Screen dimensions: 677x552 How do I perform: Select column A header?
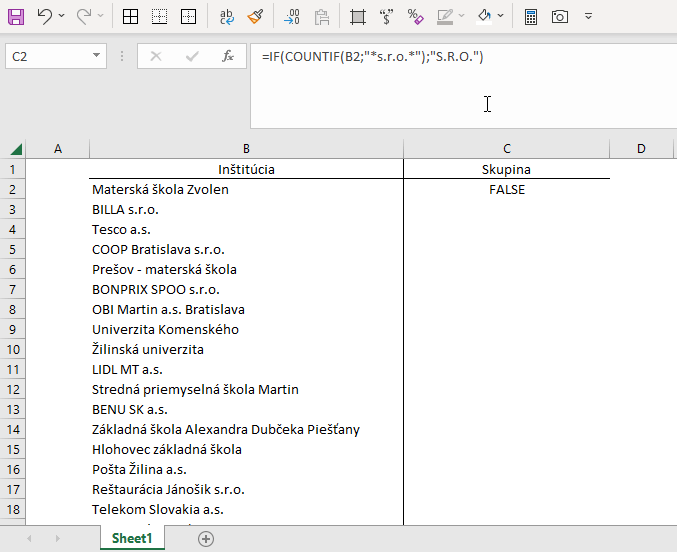coord(58,149)
